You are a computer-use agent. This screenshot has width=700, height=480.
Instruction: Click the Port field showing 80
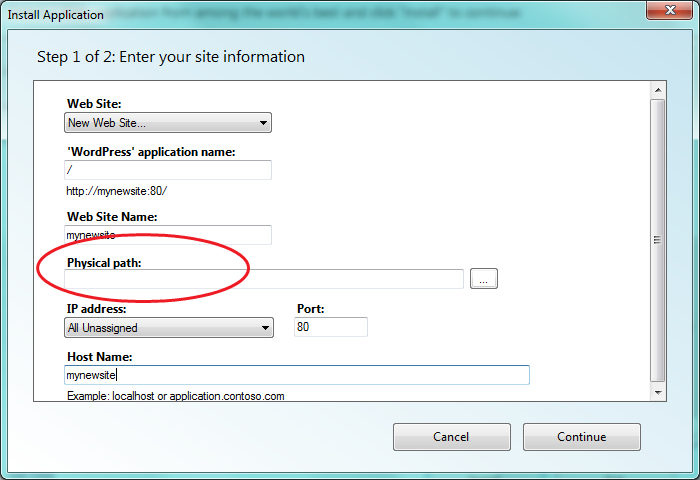point(331,327)
